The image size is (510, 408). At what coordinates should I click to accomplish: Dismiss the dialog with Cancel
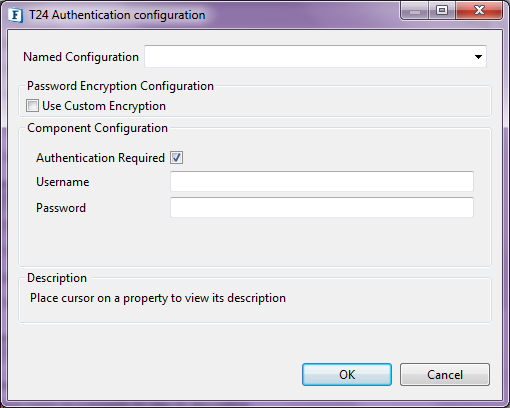(445, 375)
